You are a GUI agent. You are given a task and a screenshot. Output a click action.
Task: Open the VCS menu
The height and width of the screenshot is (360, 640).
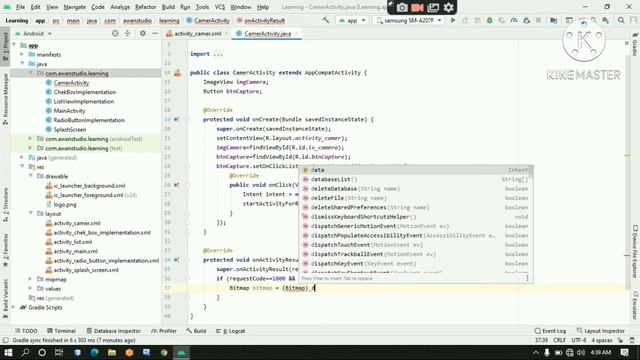(220, 7)
